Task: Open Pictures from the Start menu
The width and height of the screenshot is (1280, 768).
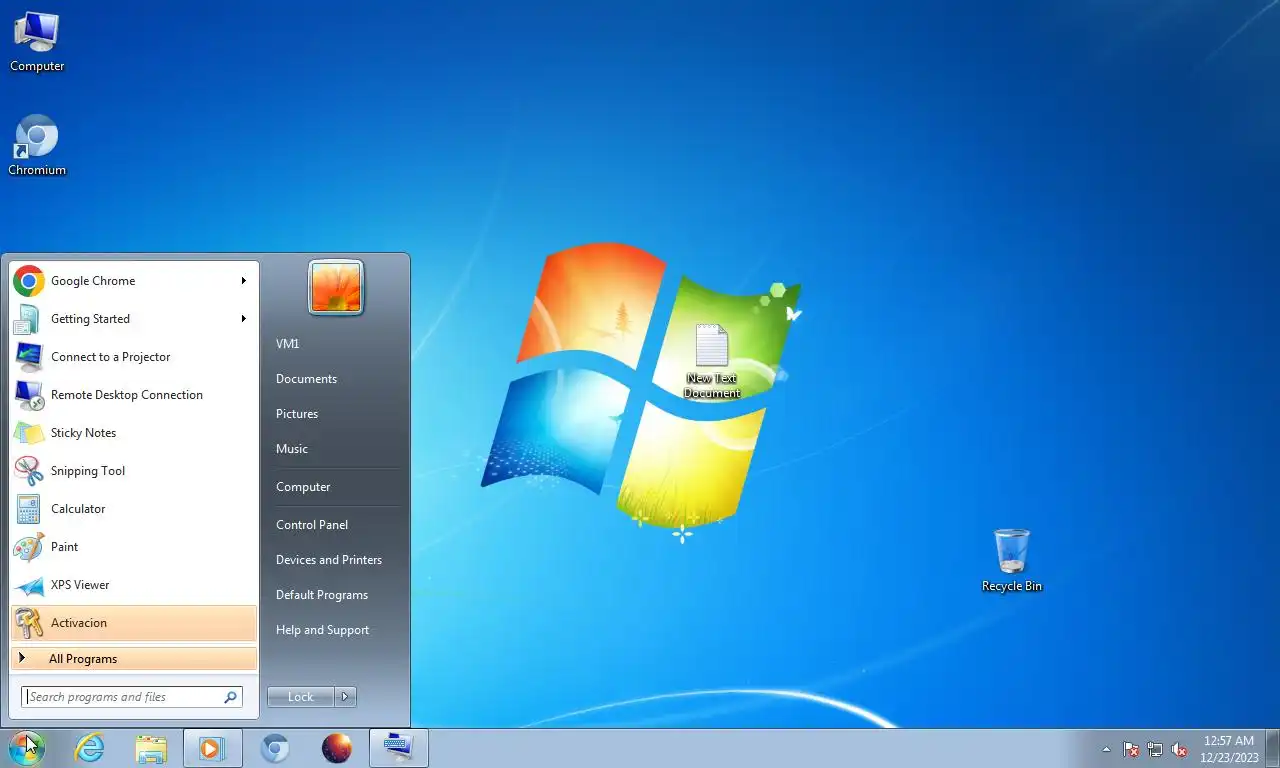Action: [x=297, y=414]
